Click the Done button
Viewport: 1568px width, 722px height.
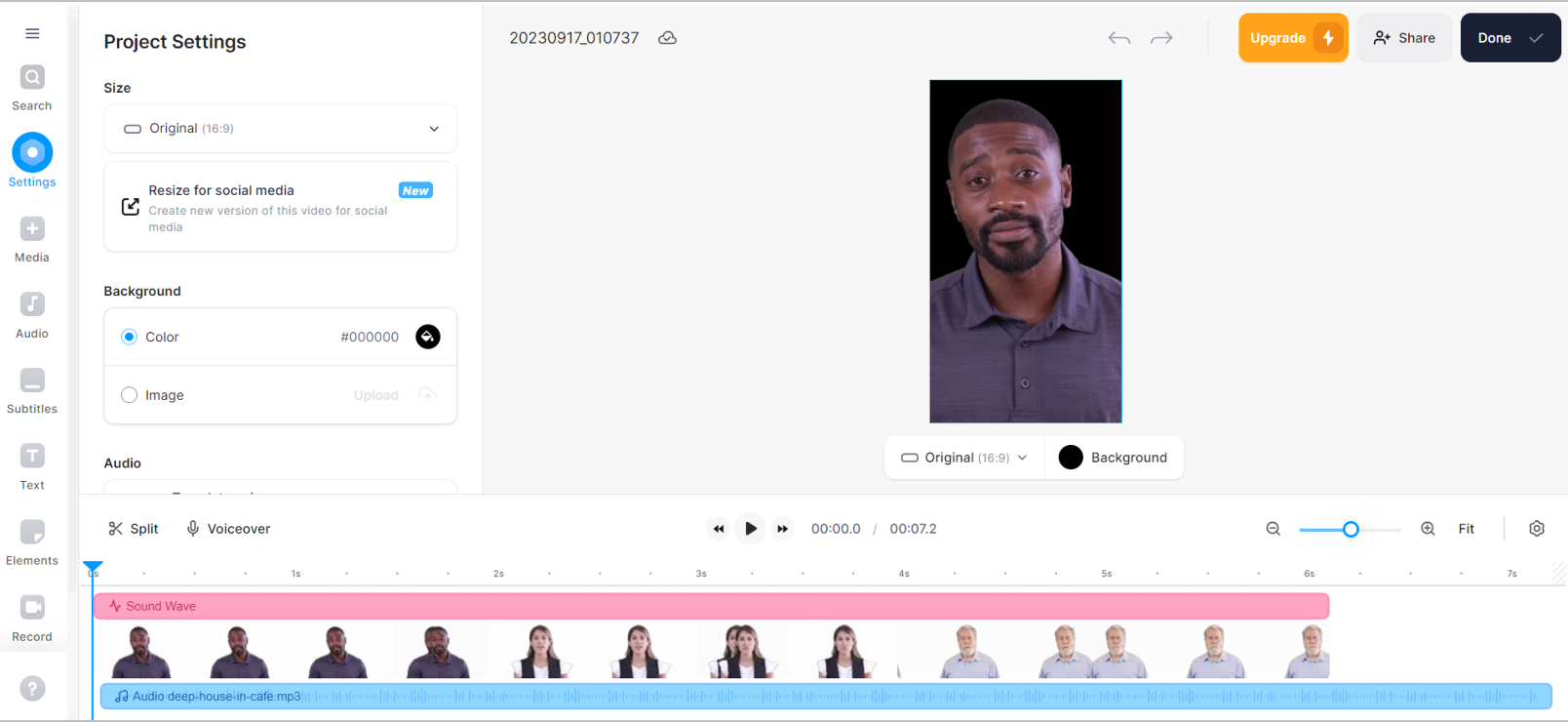[1510, 38]
